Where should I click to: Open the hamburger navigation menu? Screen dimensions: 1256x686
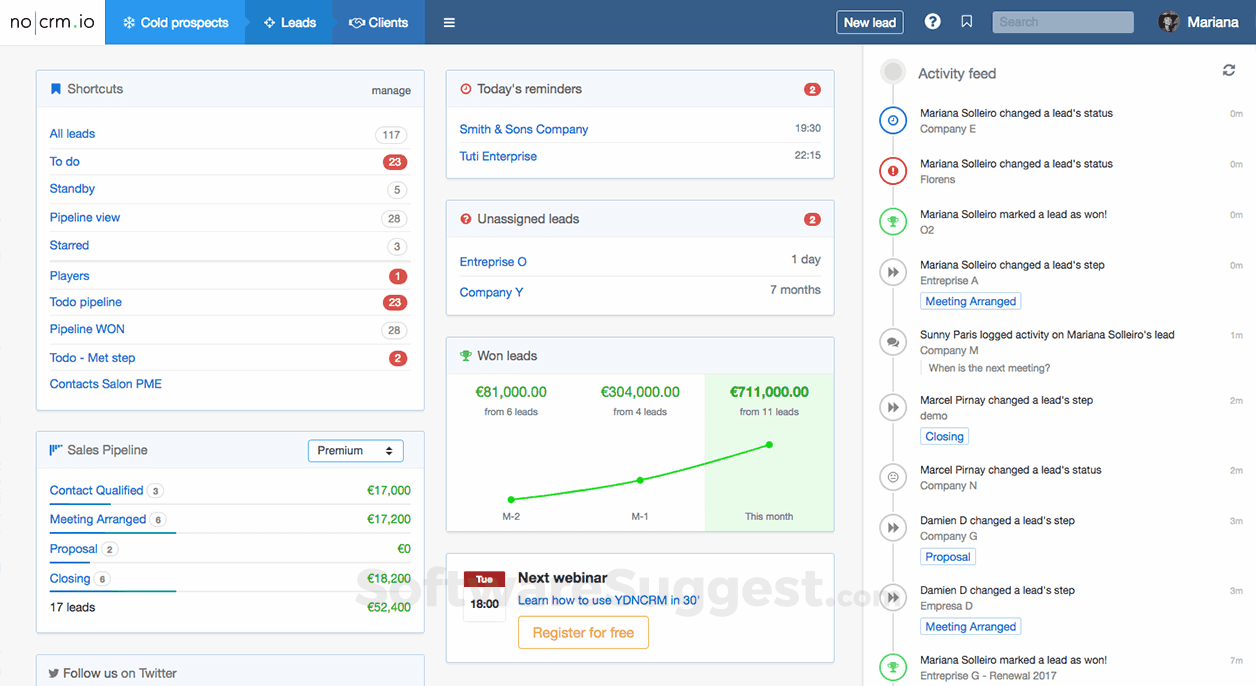click(448, 21)
